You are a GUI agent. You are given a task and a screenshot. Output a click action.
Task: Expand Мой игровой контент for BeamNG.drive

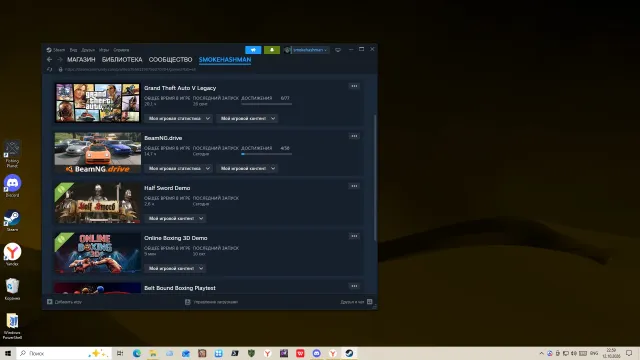coord(247,168)
